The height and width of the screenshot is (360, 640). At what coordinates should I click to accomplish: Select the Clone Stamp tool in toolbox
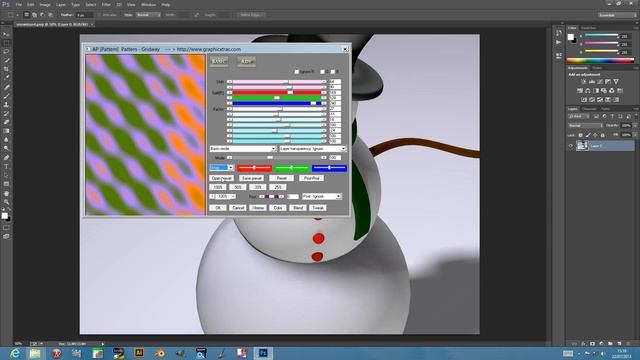pyautogui.click(x=6, y=105)
